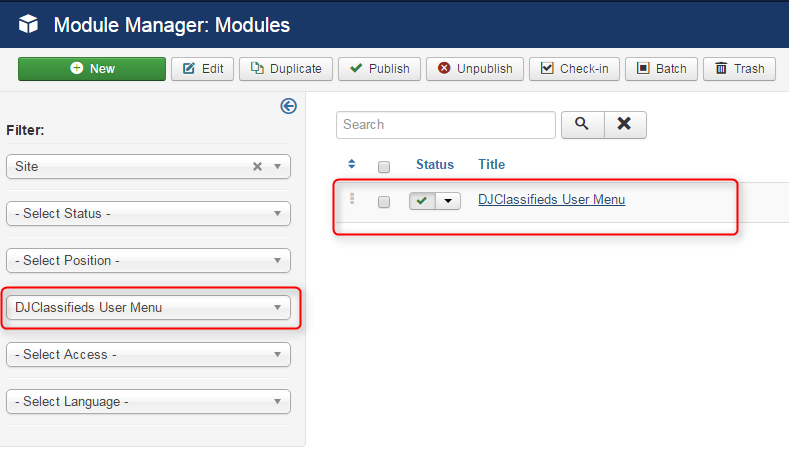Click the Edit toolbar button

coord(202,69)
